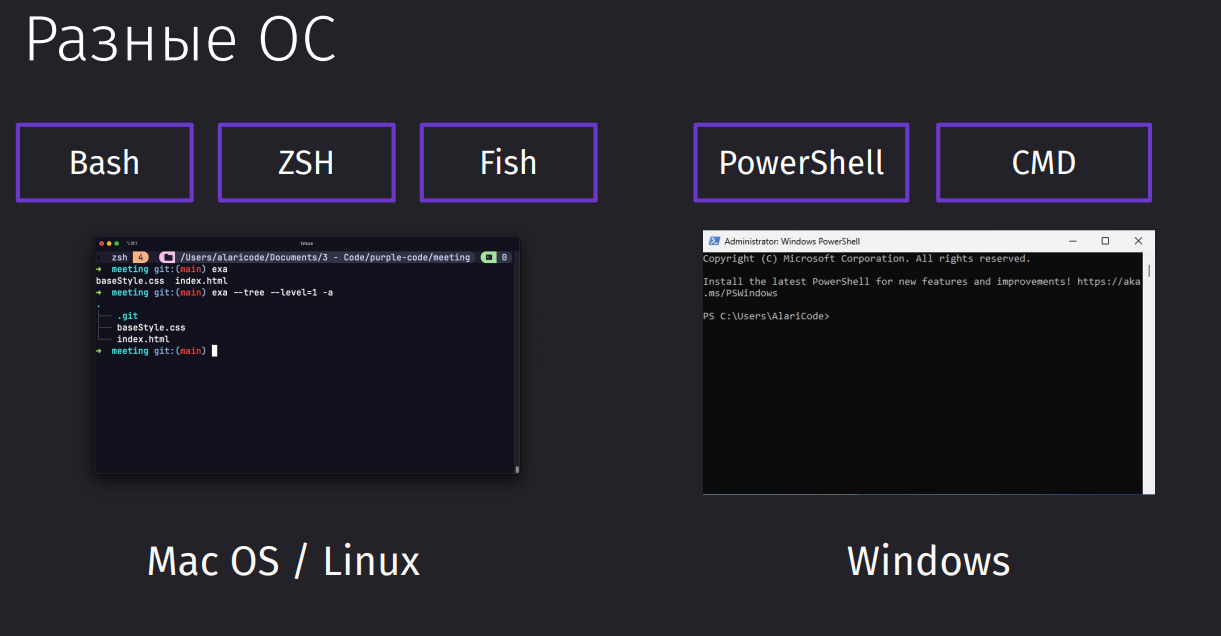The image size is (1221, 636).
Task: Click the 'PS C:\Users\AlariCode>' prompt
Action: 766,316
